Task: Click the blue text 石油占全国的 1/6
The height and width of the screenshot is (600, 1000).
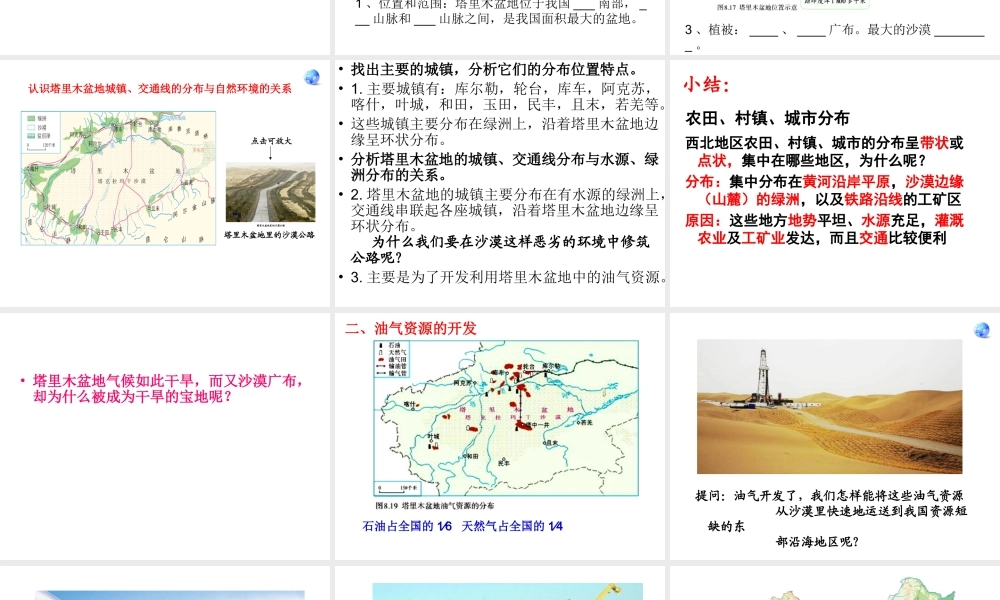Action: (x=407, y=526)
